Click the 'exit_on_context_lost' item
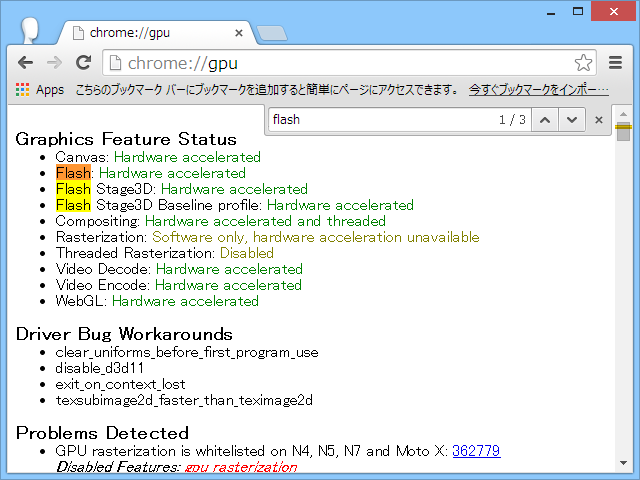Image resolution: width=640 pixels, height=480 pixels. 120,384
